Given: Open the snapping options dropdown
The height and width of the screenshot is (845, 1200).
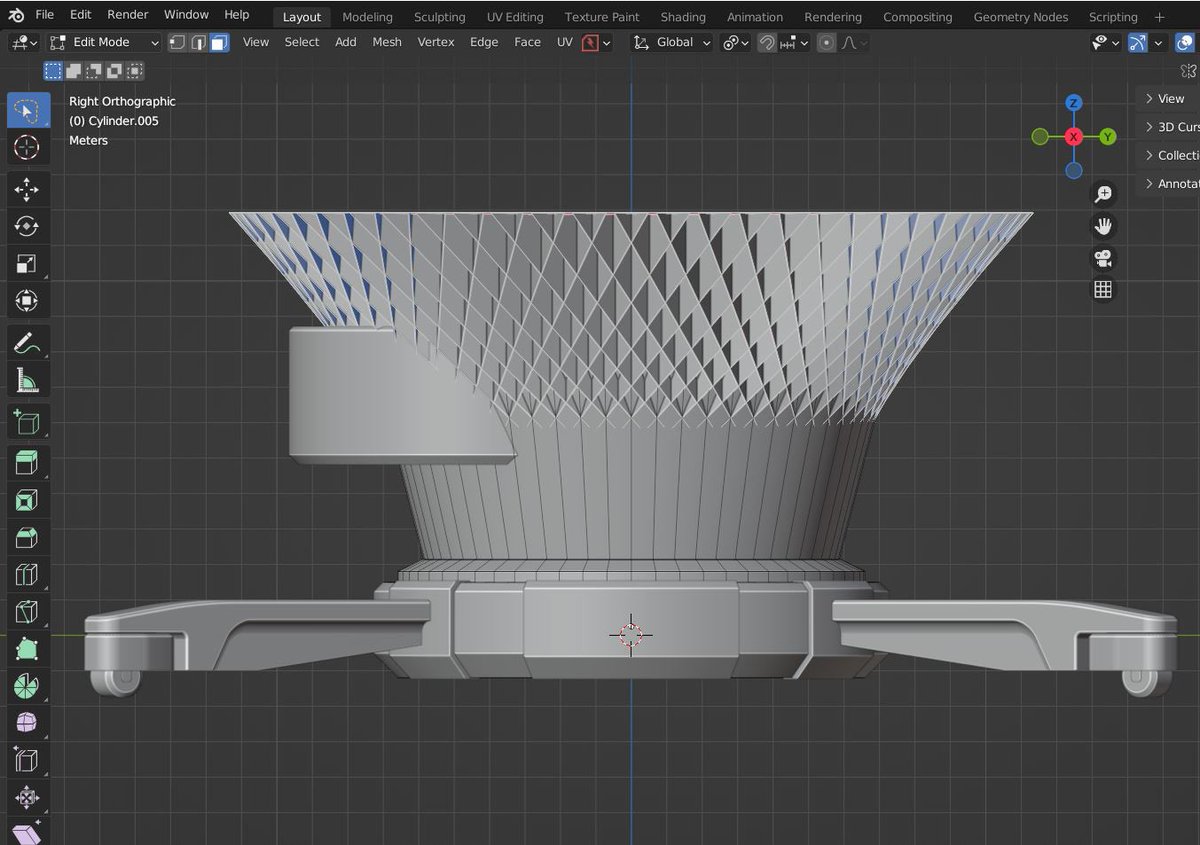Looking at the screenshot, I should (x=795, y=42).
